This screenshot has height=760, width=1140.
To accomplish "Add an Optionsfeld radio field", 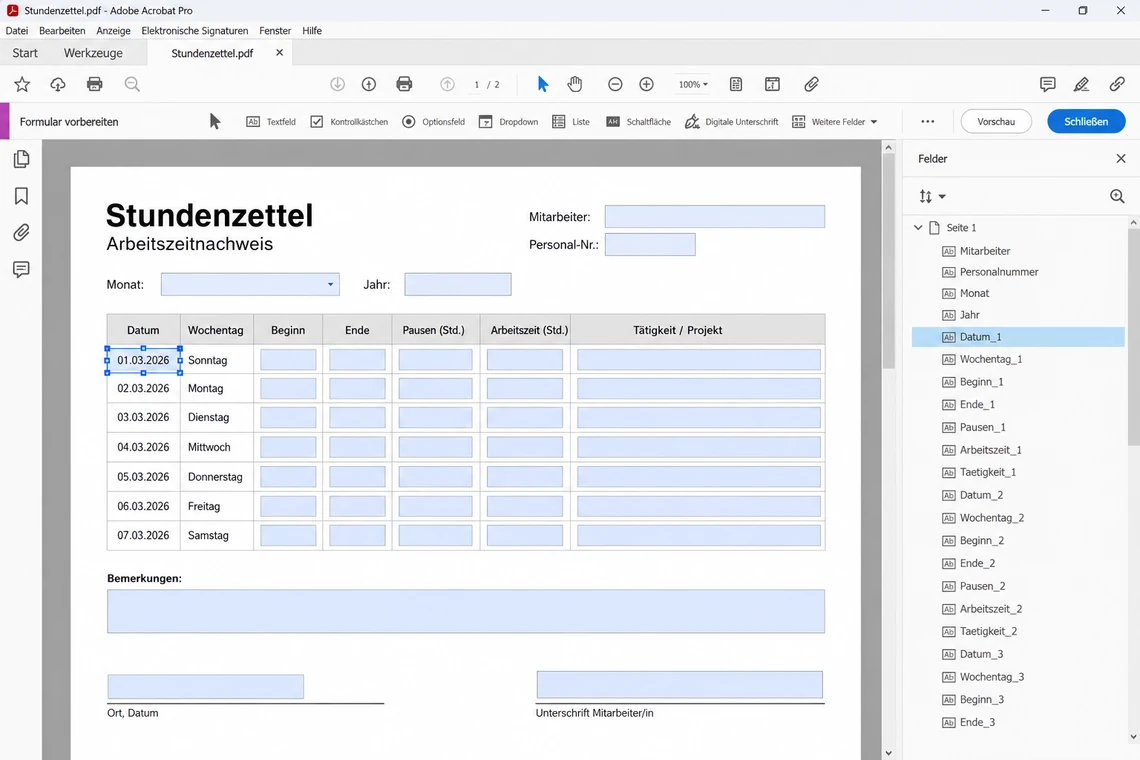I will pyautogui.click(x=433, y=121).
